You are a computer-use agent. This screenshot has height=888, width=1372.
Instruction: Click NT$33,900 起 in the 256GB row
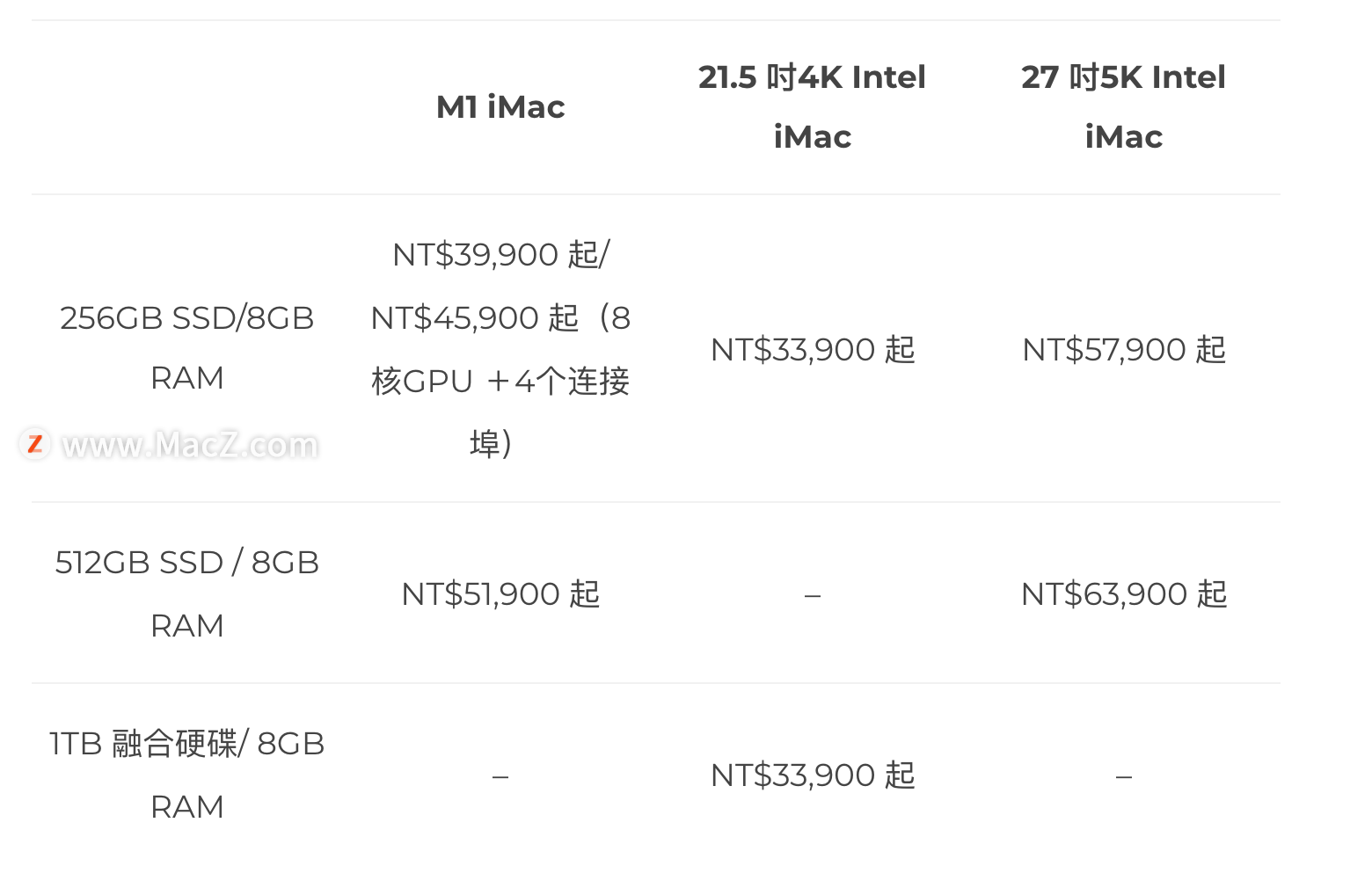[813, 350]
